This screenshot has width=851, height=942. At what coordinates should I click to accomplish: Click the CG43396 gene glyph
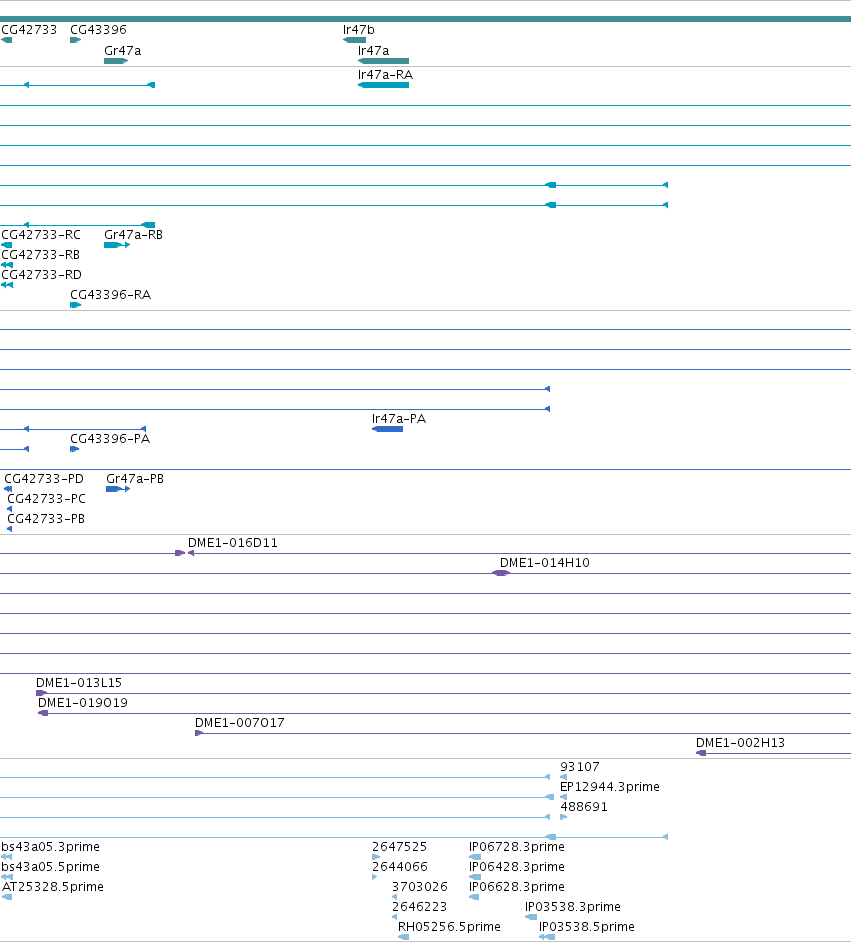(76, 40)
